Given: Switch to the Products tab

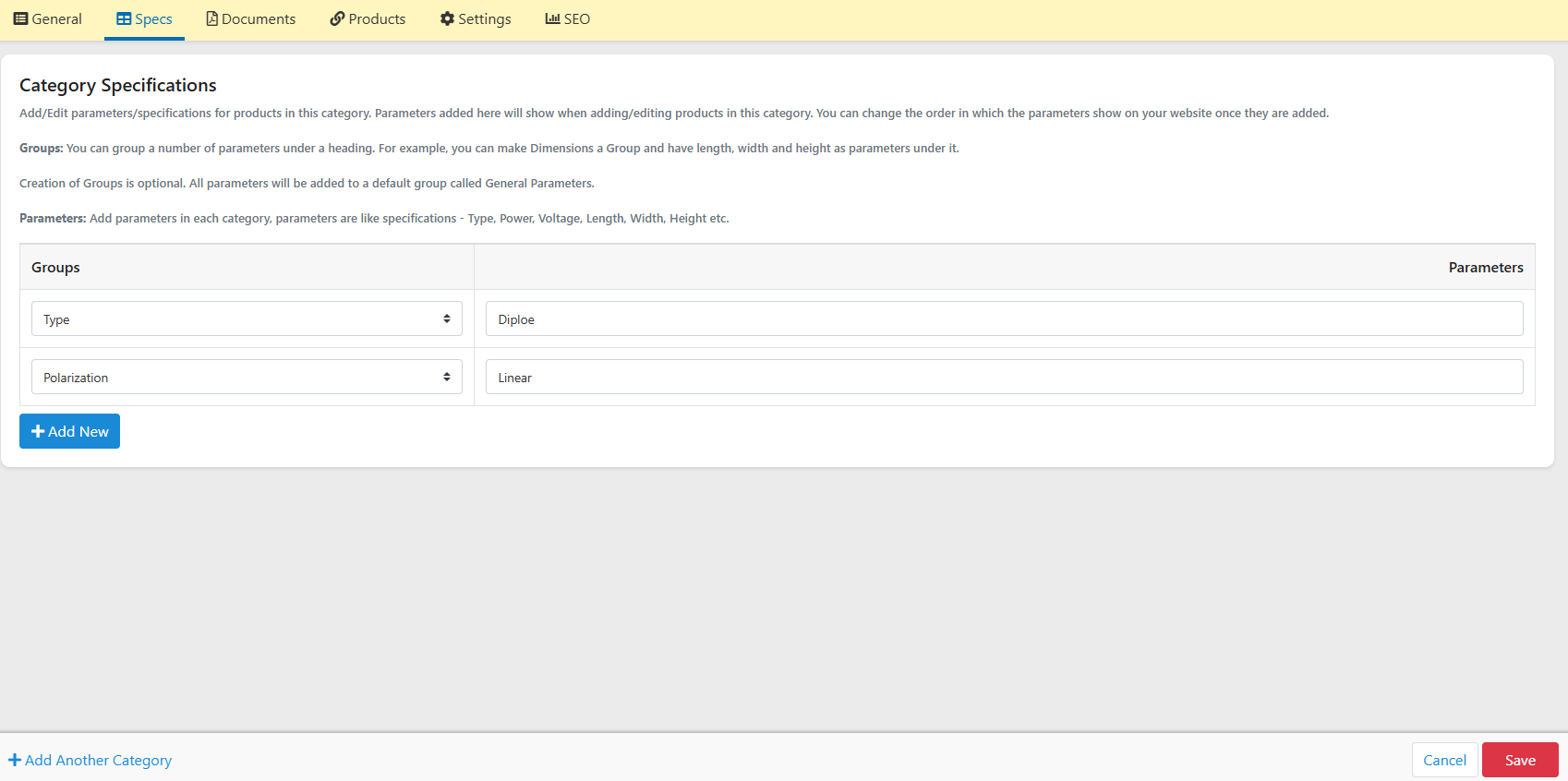Looking at the screenshot, I should coord(368,18).
